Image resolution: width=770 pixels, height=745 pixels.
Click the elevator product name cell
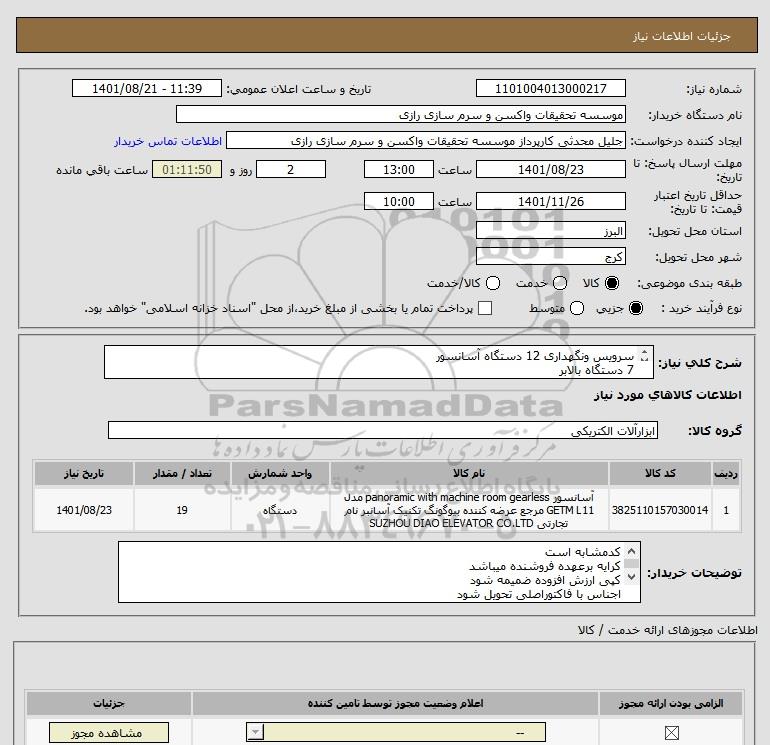click(469, 510)
